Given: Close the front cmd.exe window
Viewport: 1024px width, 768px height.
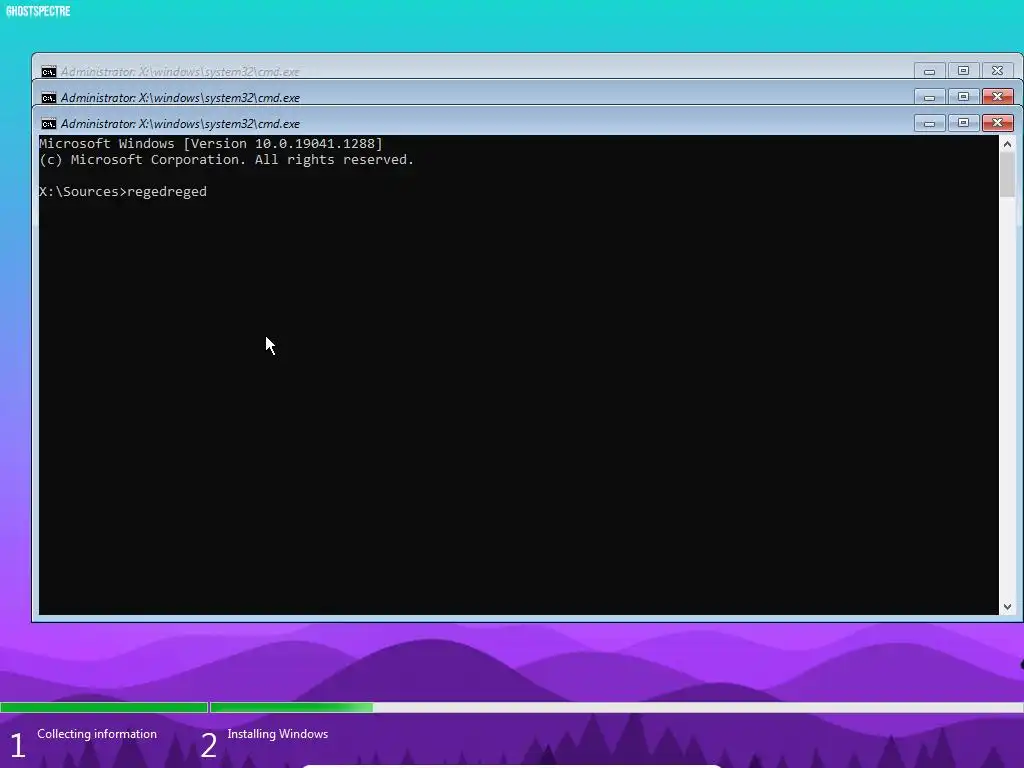Looking at the screenshot, I should 997,123.
